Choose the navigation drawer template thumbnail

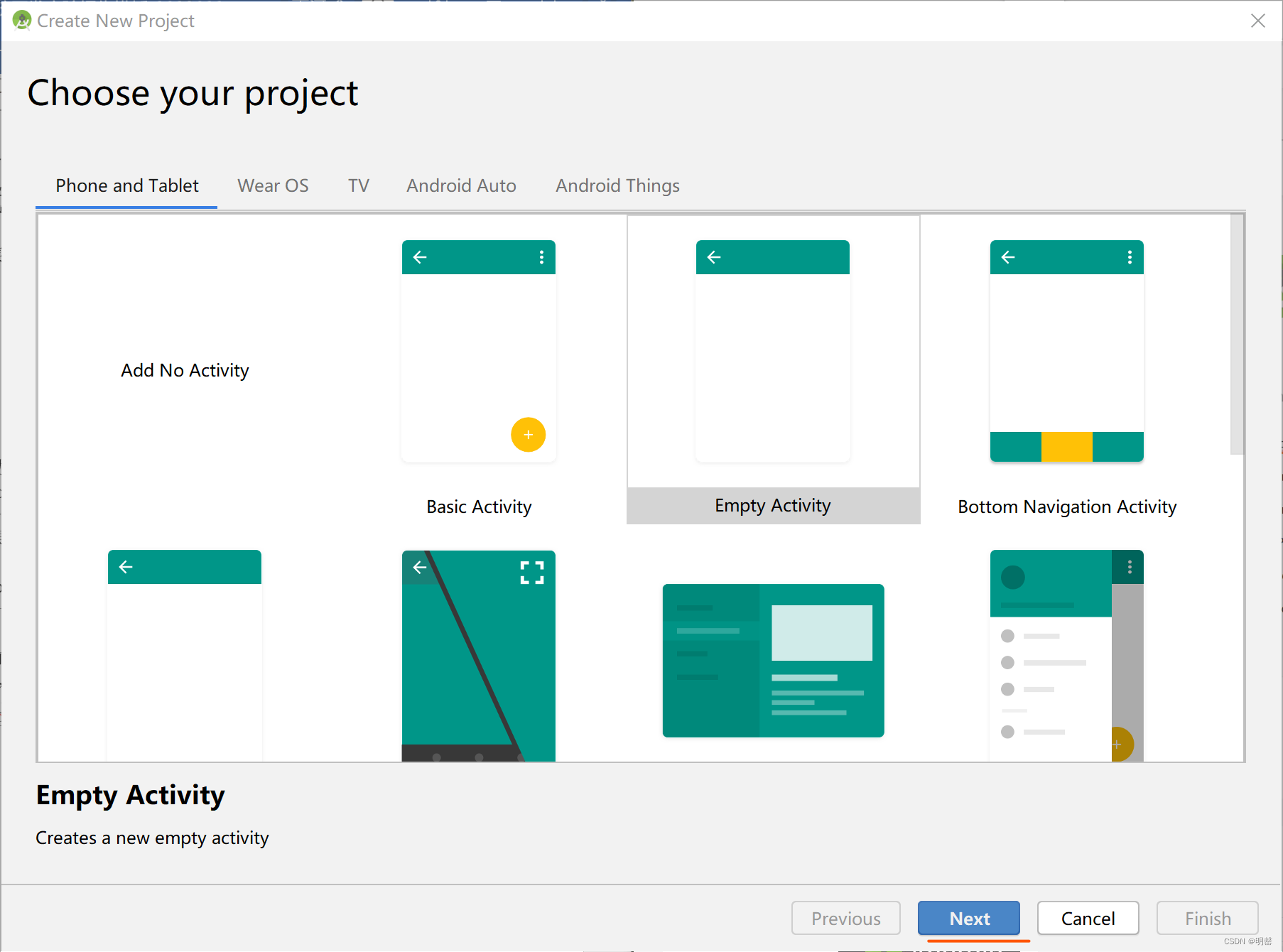coord(1067,656)
